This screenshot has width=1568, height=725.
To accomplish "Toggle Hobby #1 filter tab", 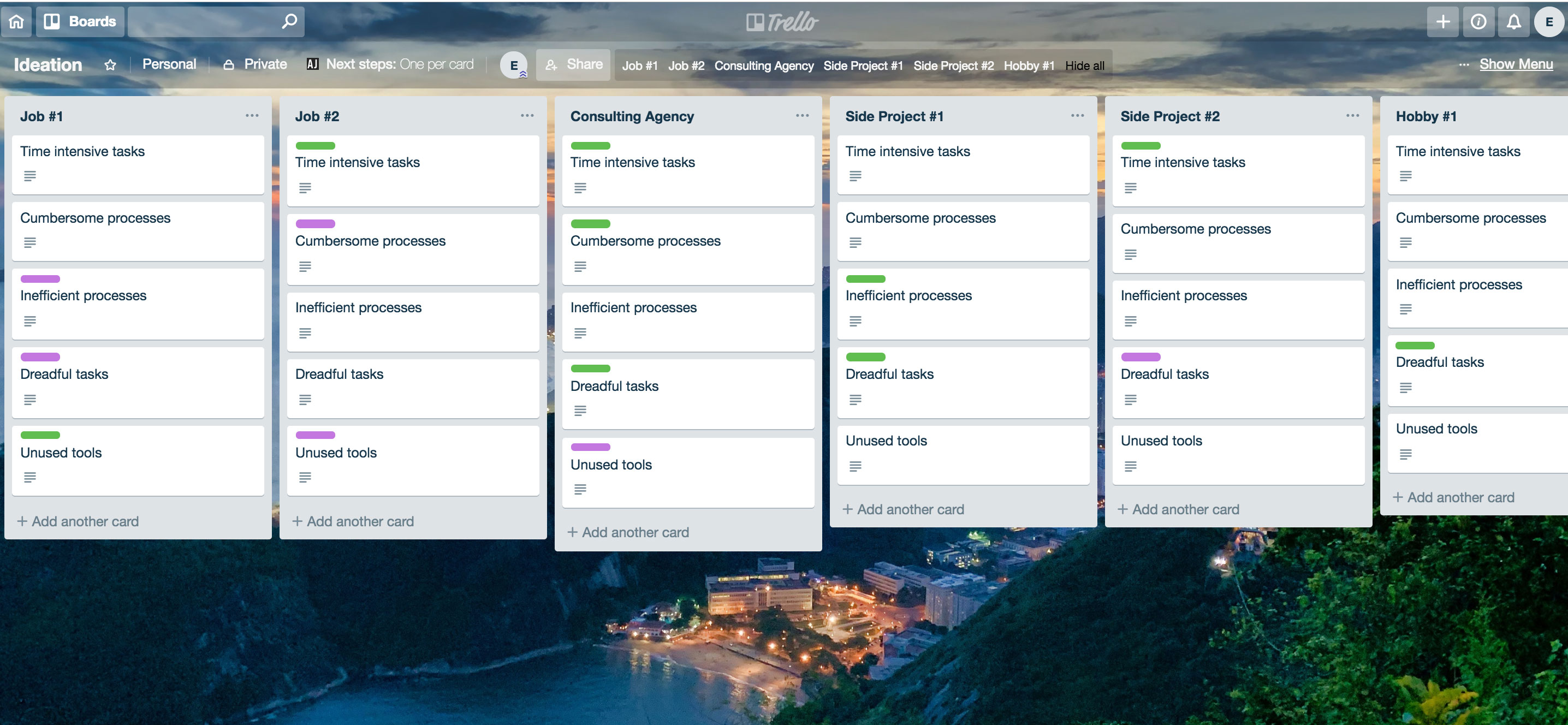I will 1029,65.
